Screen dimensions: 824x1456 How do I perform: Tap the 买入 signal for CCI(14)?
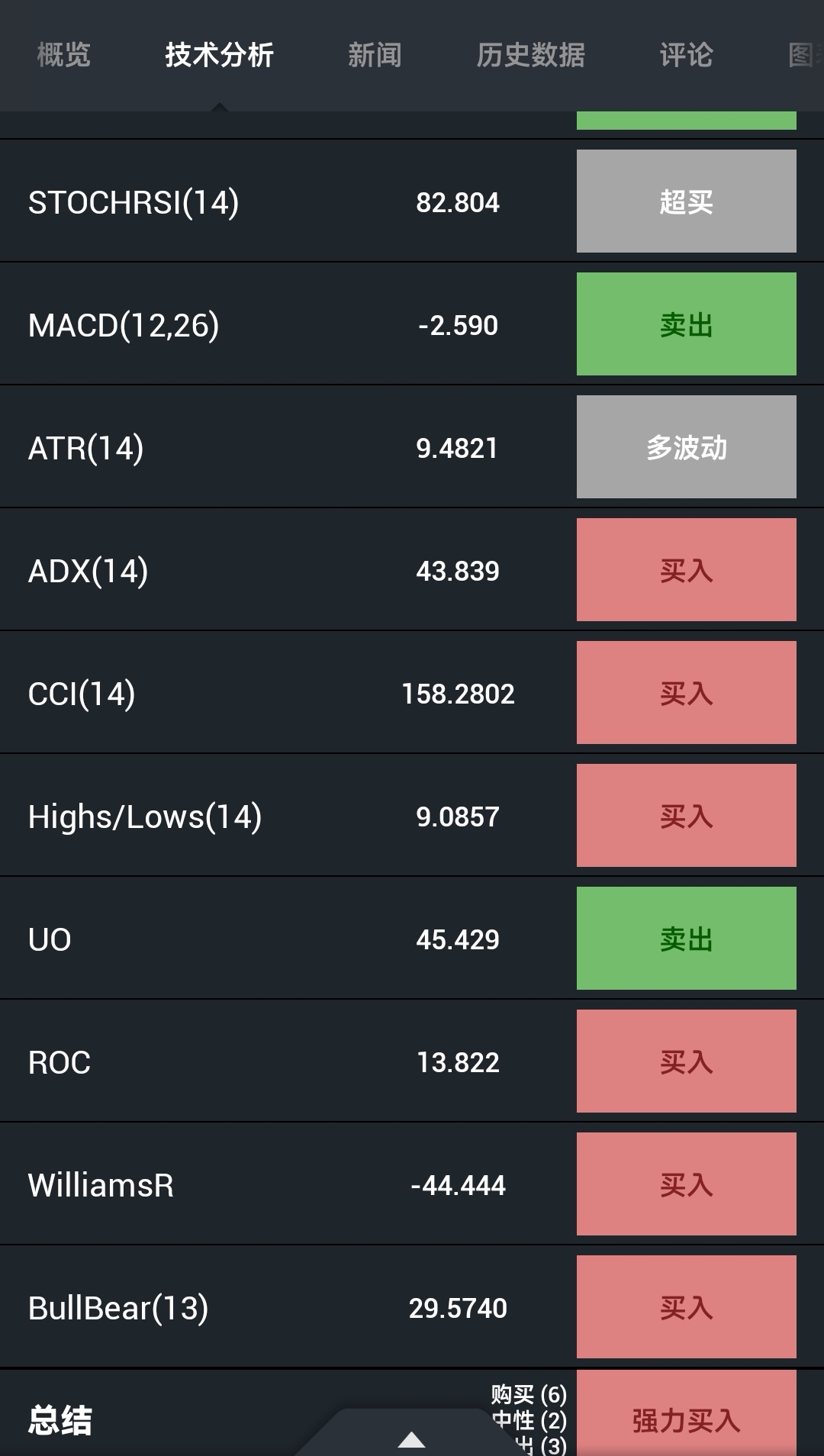click(686, 693)
